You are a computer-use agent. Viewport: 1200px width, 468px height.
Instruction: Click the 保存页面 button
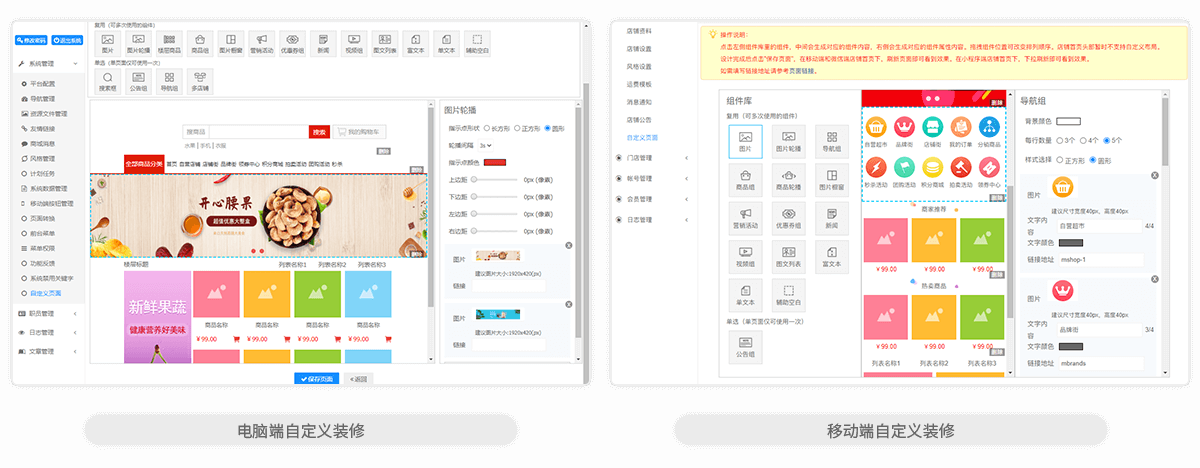point(319,378)
